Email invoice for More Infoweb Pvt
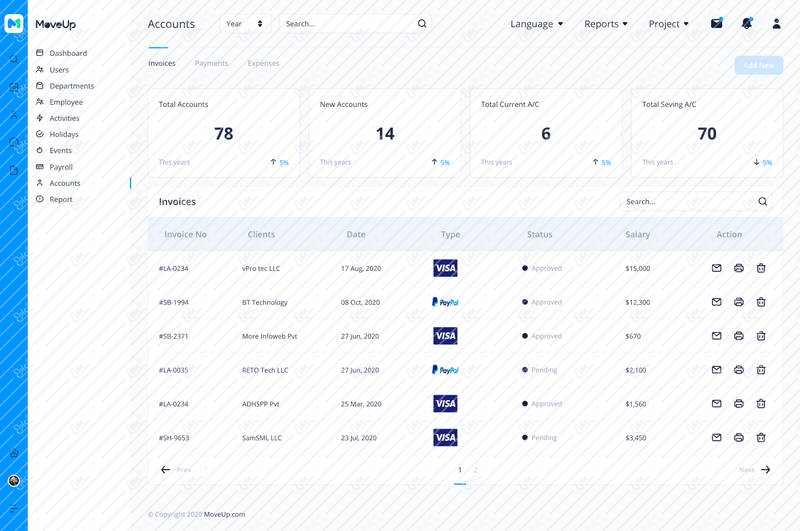This screenshot has height=531, width=800. pos(716,336)
